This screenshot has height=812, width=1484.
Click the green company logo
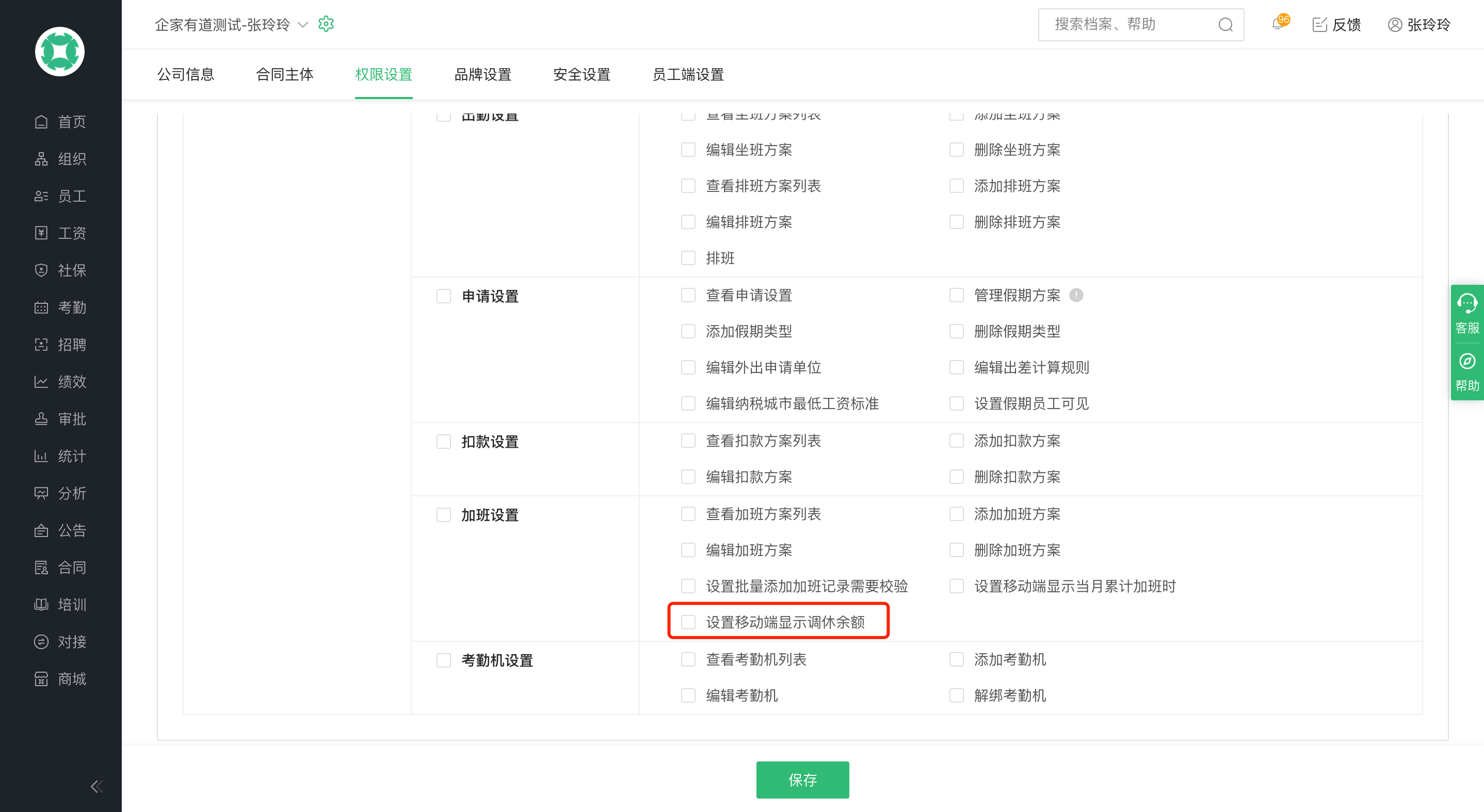tap(60, 51)
